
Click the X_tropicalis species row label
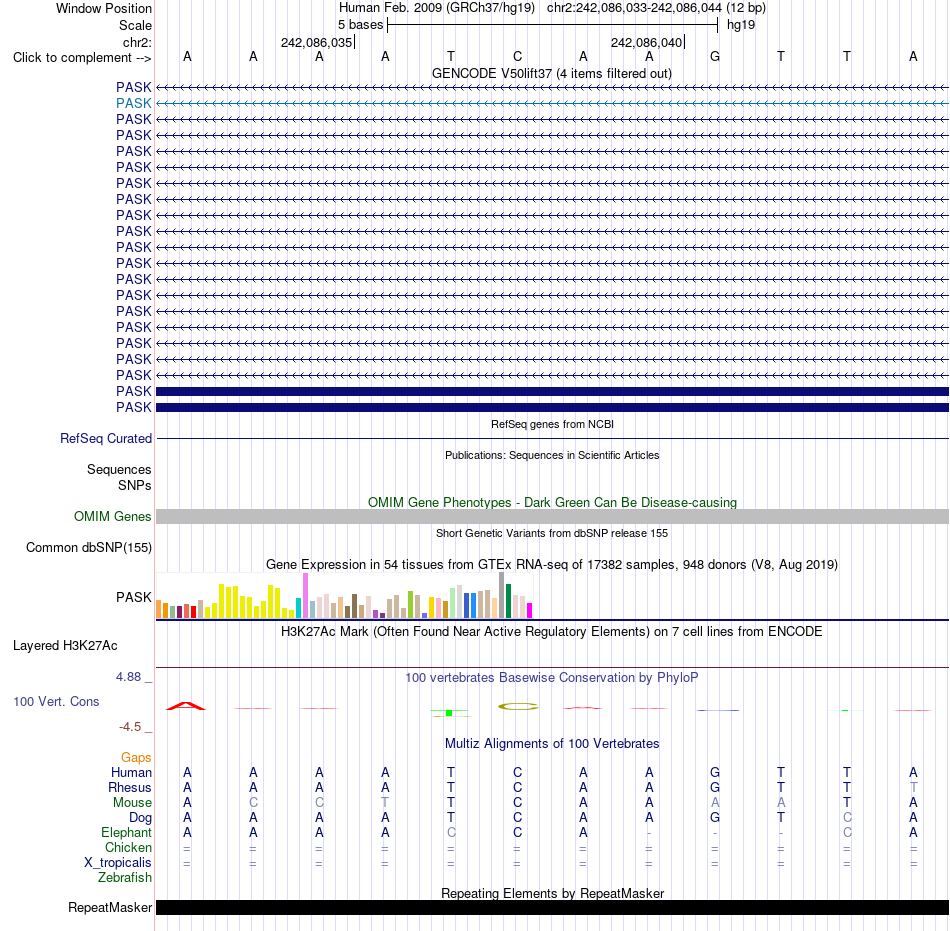118,863
